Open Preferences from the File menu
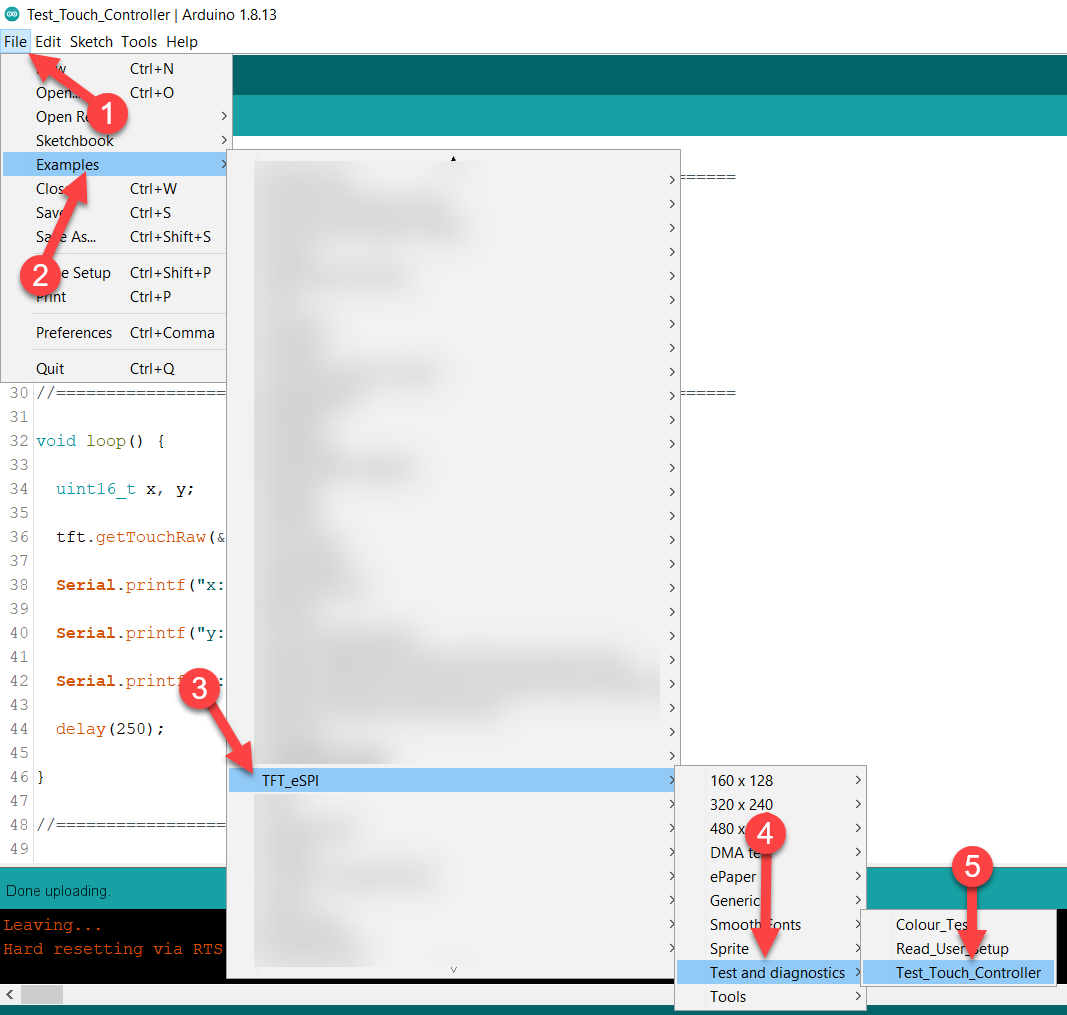1067x1015 pixels. (115, 333)
